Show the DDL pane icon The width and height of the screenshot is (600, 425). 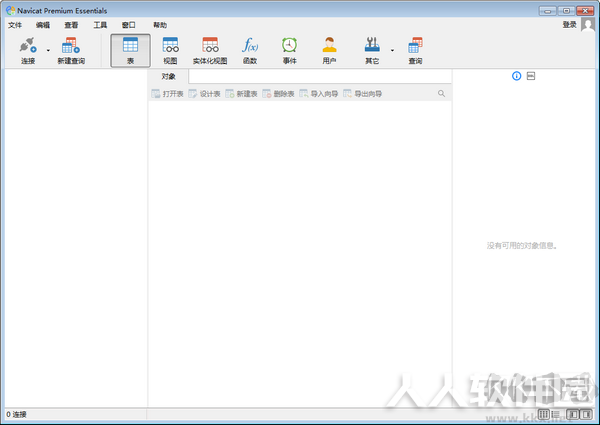tap(531, 76)
